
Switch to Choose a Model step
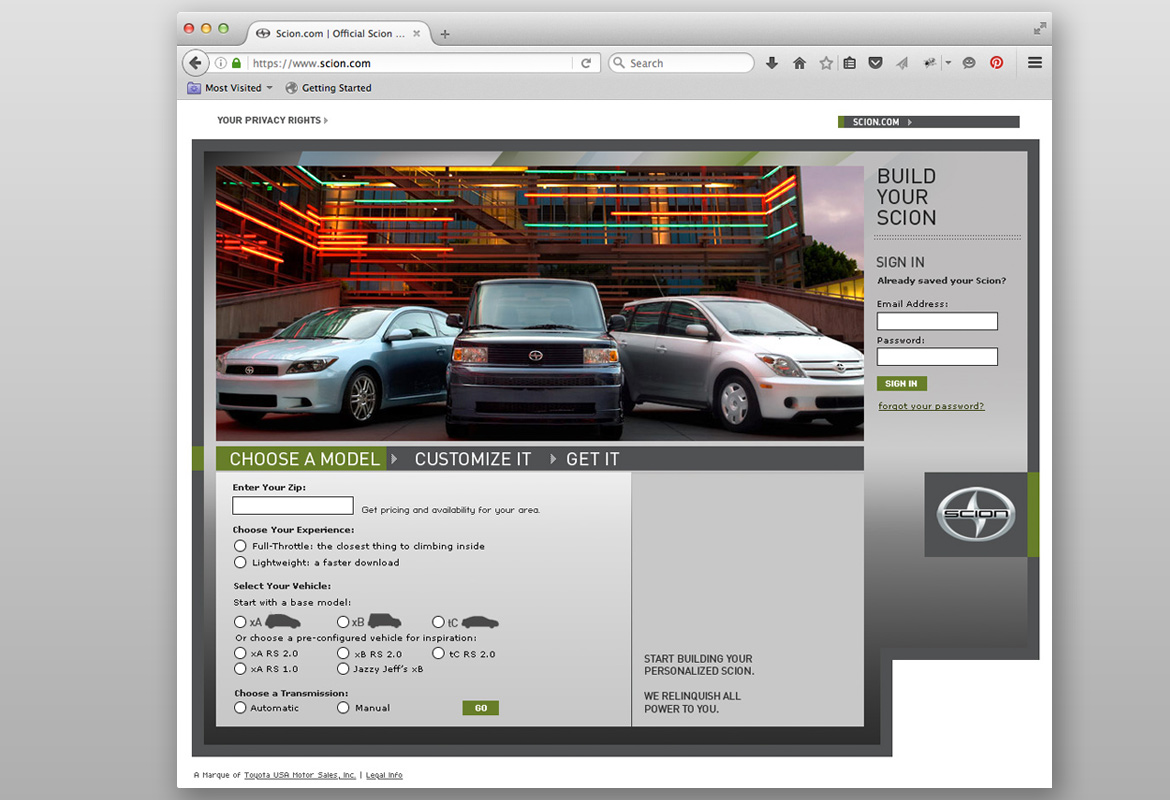tap(301, 459)
